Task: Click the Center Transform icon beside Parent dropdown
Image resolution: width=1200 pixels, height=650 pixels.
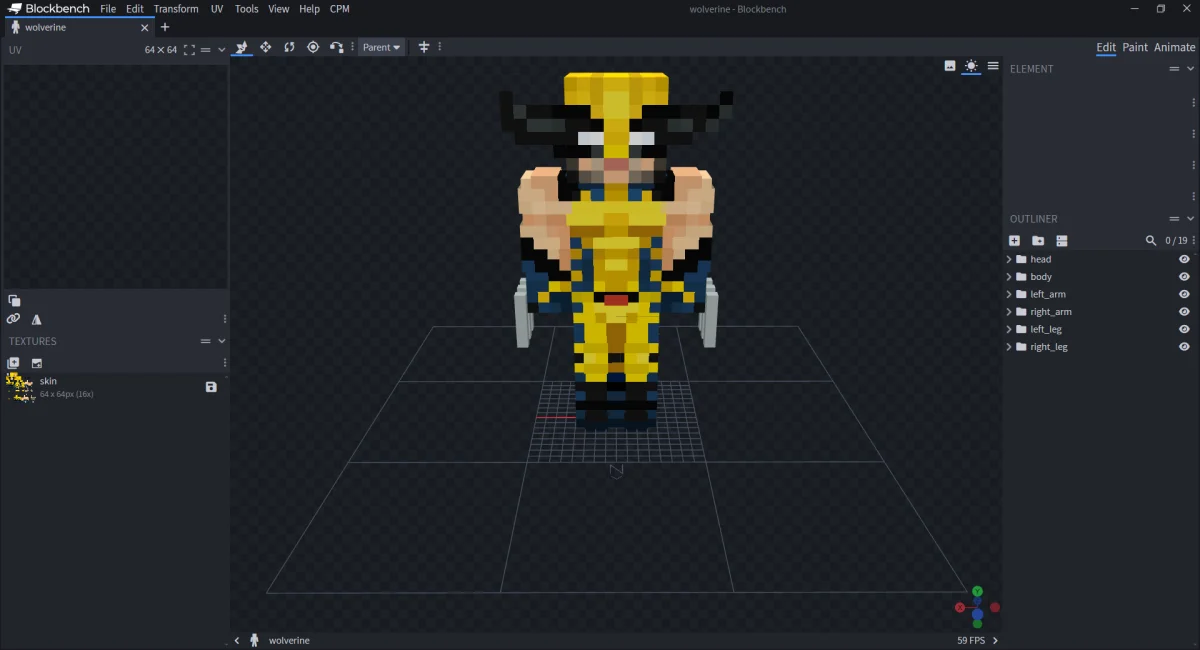Action: click(424, 47)
